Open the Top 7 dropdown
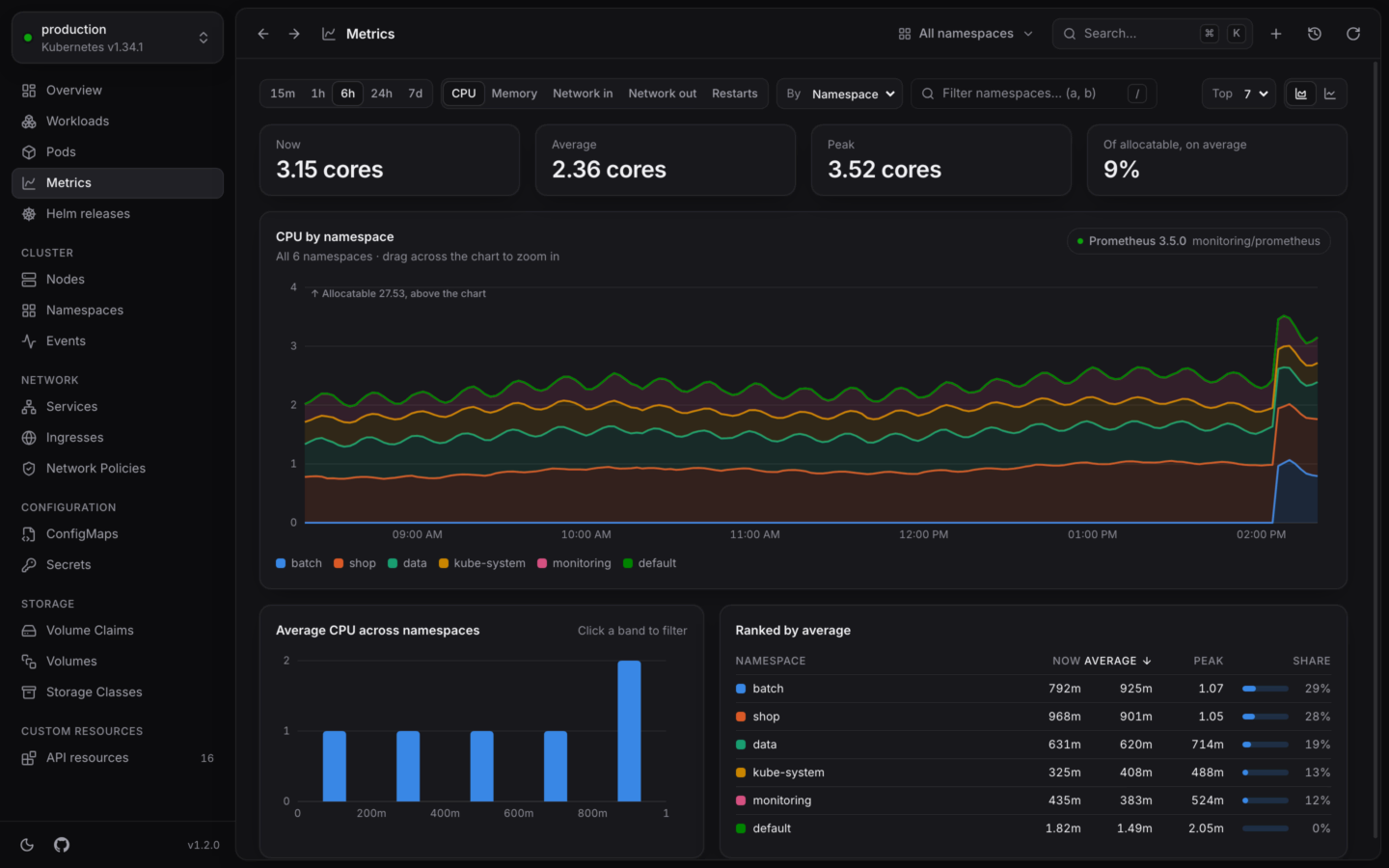Viewport: 1389px width, 868px height. coord(1239,94)
